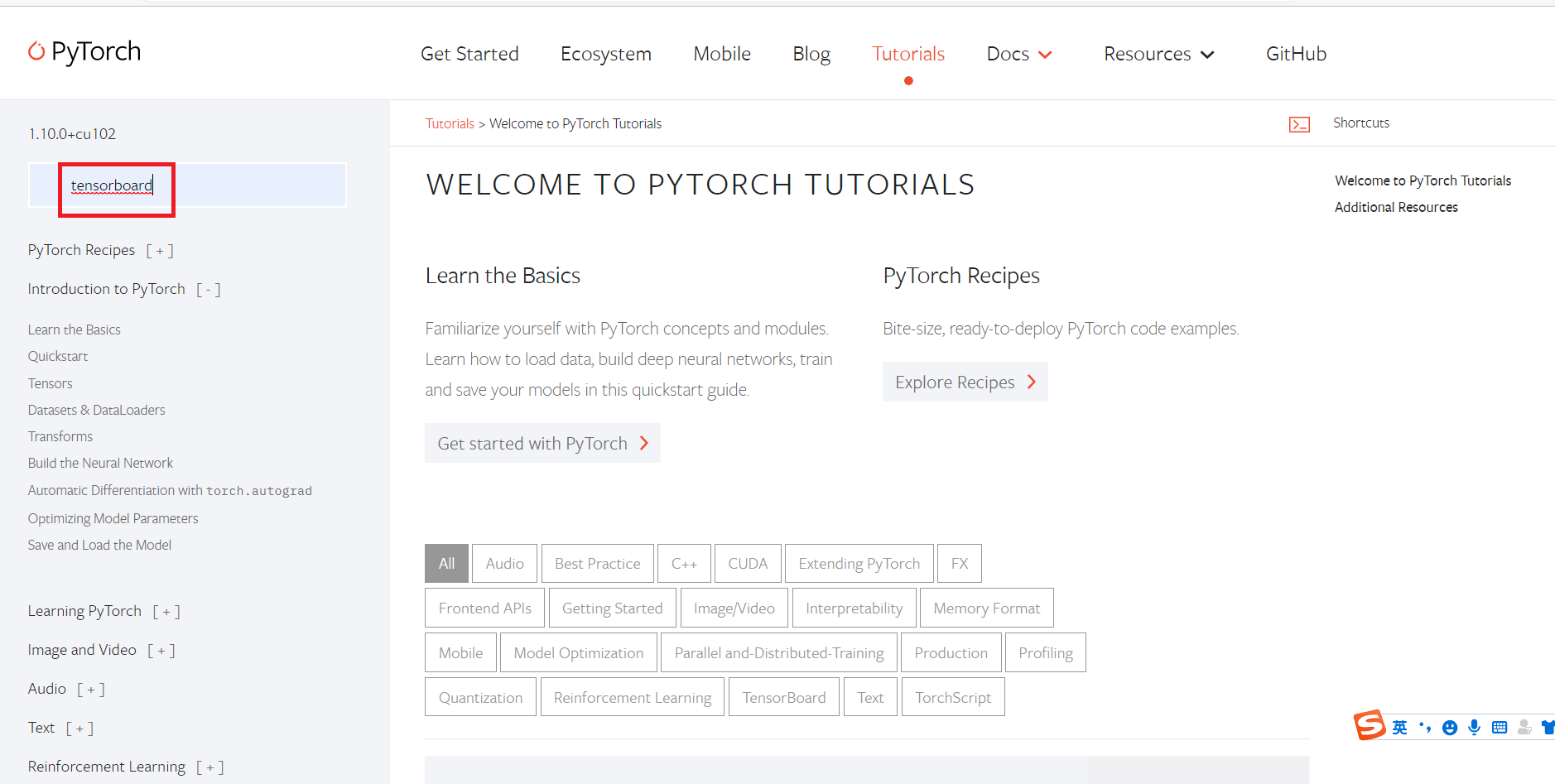Open Sogou skin shirt icon
The image size is (1555, 784).
(1548, 728)
